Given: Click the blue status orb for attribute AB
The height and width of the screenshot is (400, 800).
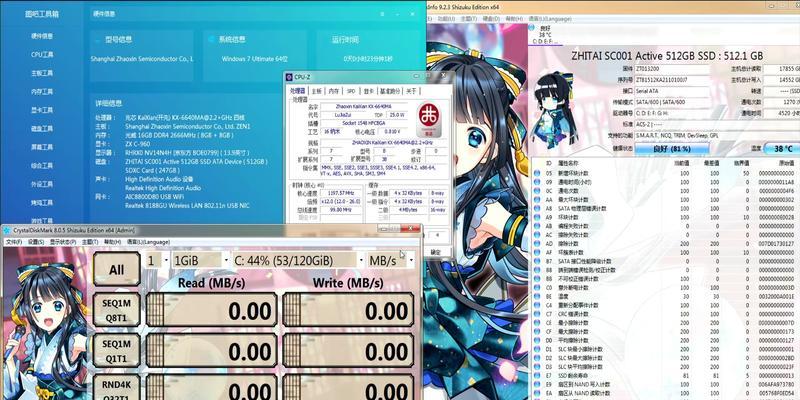Looking at the screenshot, I should click(x=537, y=226).
